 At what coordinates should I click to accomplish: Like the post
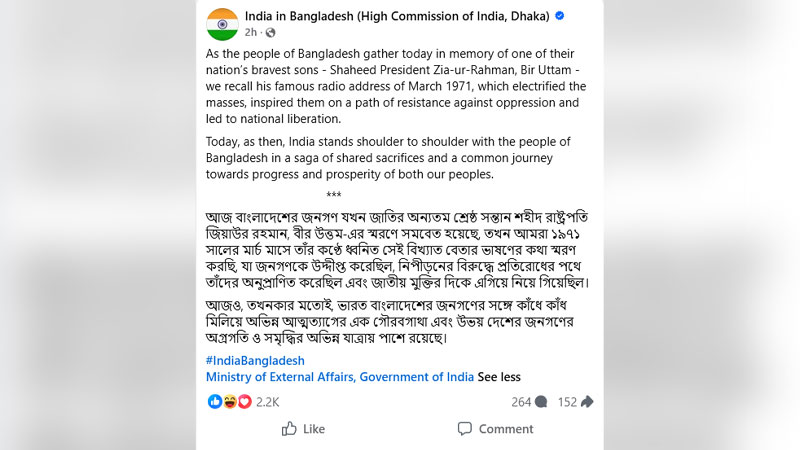tap(303, 429)
